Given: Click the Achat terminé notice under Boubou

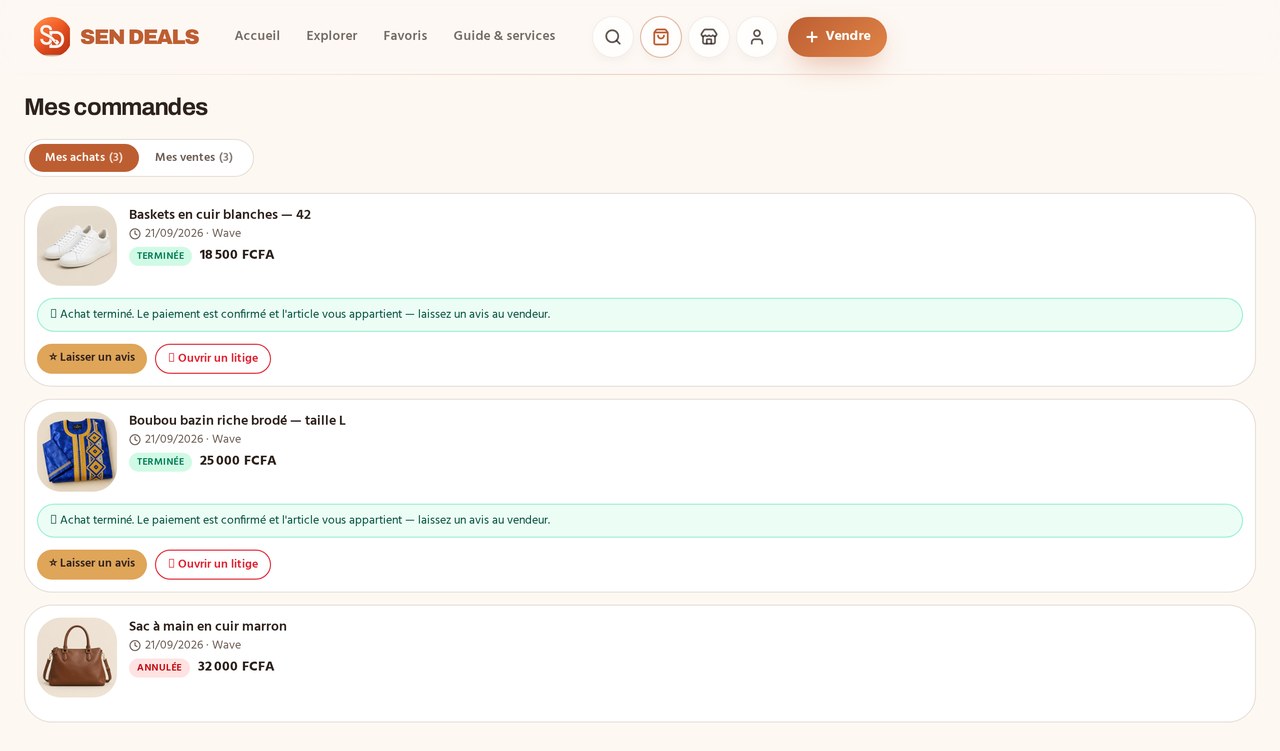Looking at the screenshot, I should [640, 521].
